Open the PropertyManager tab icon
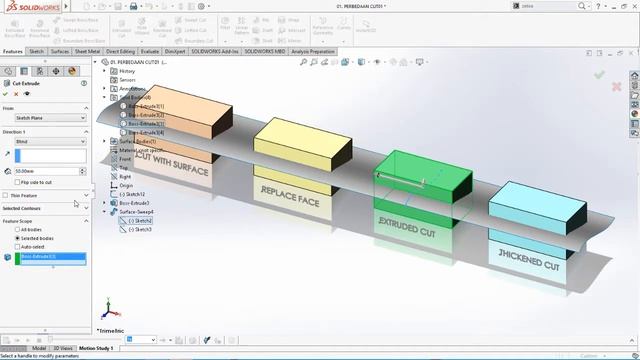Image resolution: width=640 pixels, height=360 pixels. [x=24, y=71]
